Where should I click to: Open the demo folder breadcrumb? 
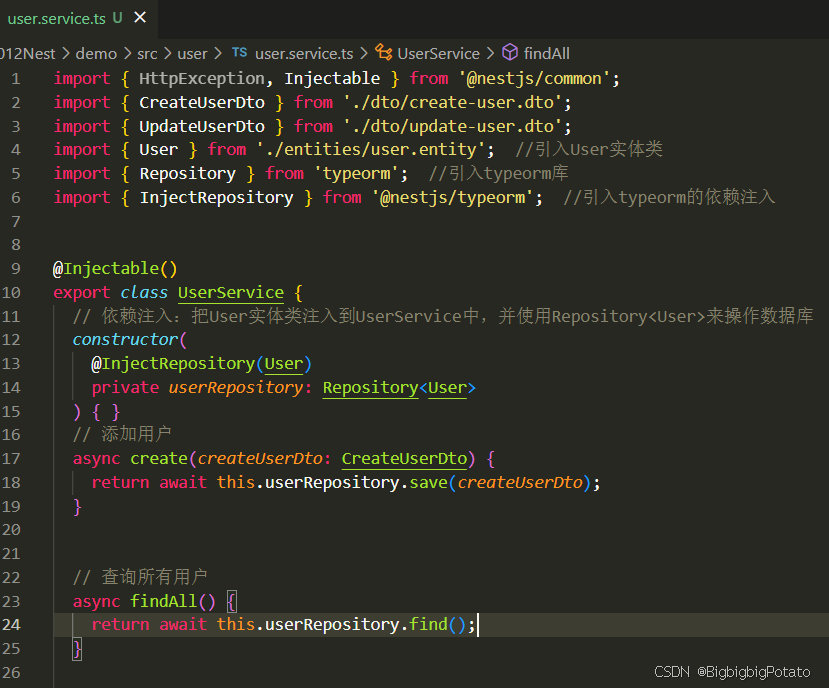point(96,53)
